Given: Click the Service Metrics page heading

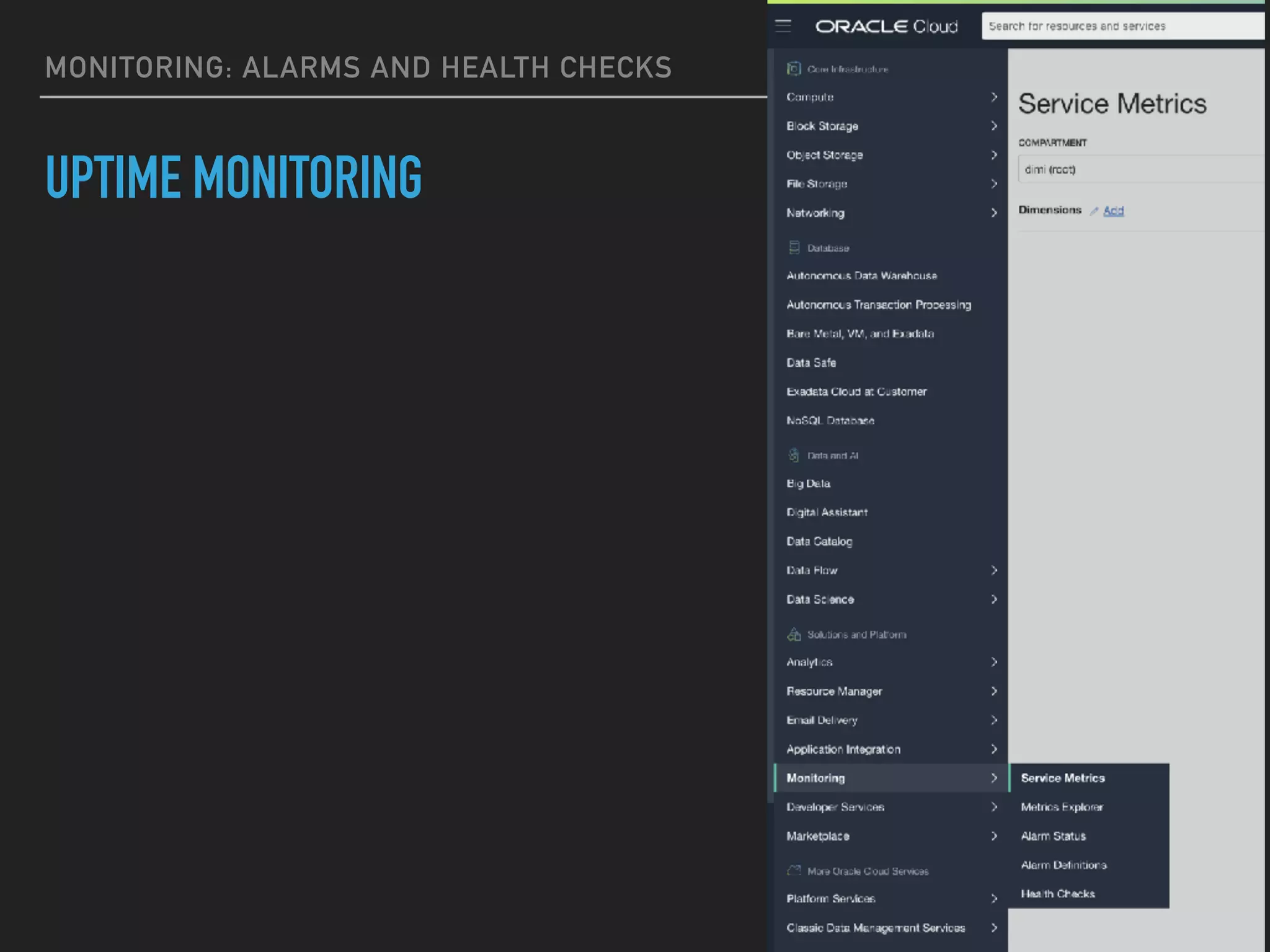Looking at the screenshot, I should click(1112, 104).
